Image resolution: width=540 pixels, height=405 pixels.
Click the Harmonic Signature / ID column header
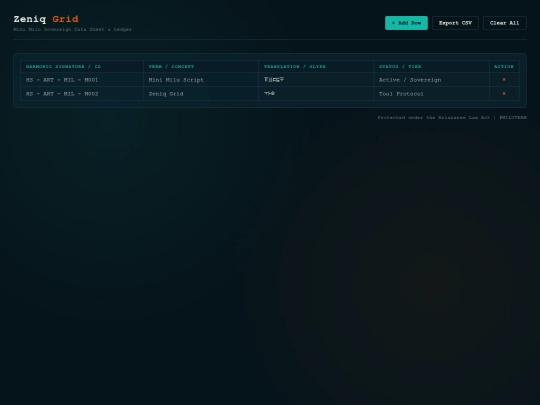pos(82,66)
